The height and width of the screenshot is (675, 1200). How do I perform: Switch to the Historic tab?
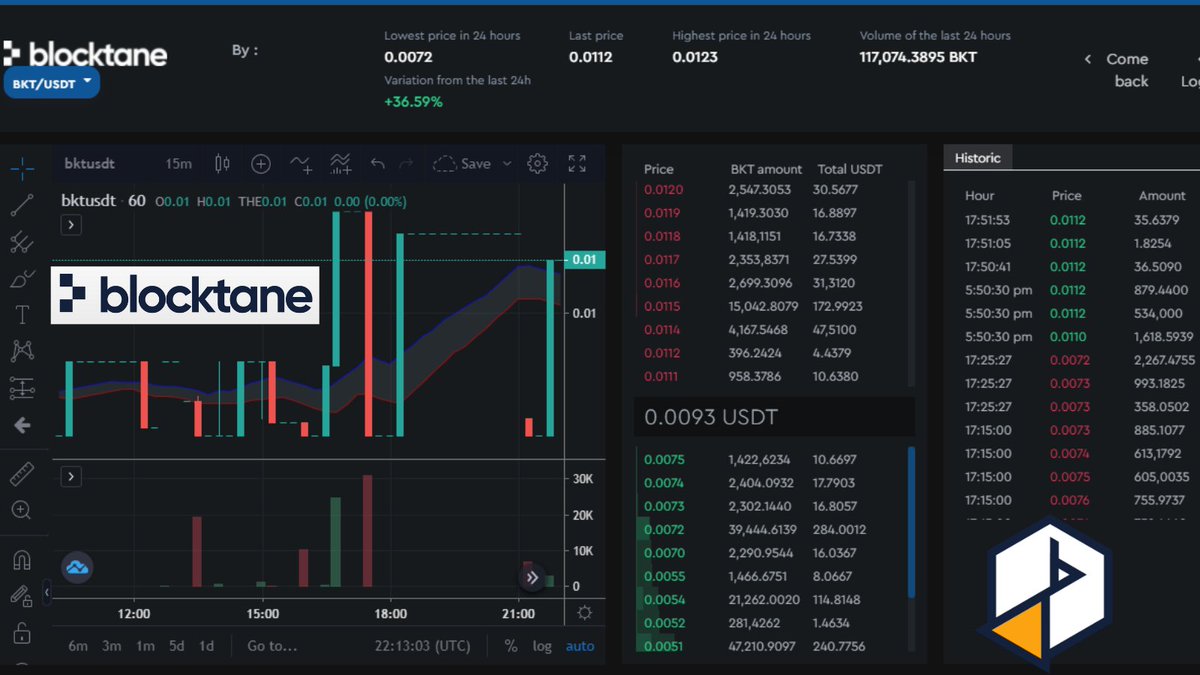pos(976,158)
